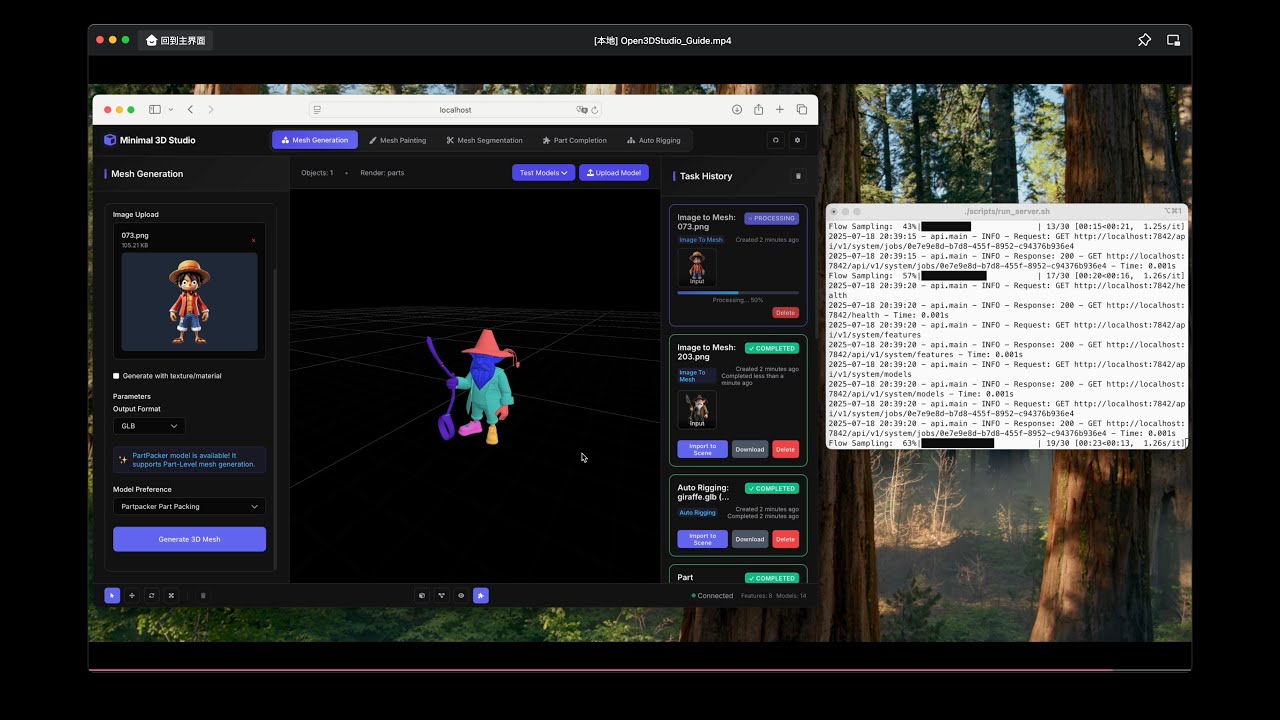
Task: Switch to Part Completion tab
Action: tap(574, 140)
